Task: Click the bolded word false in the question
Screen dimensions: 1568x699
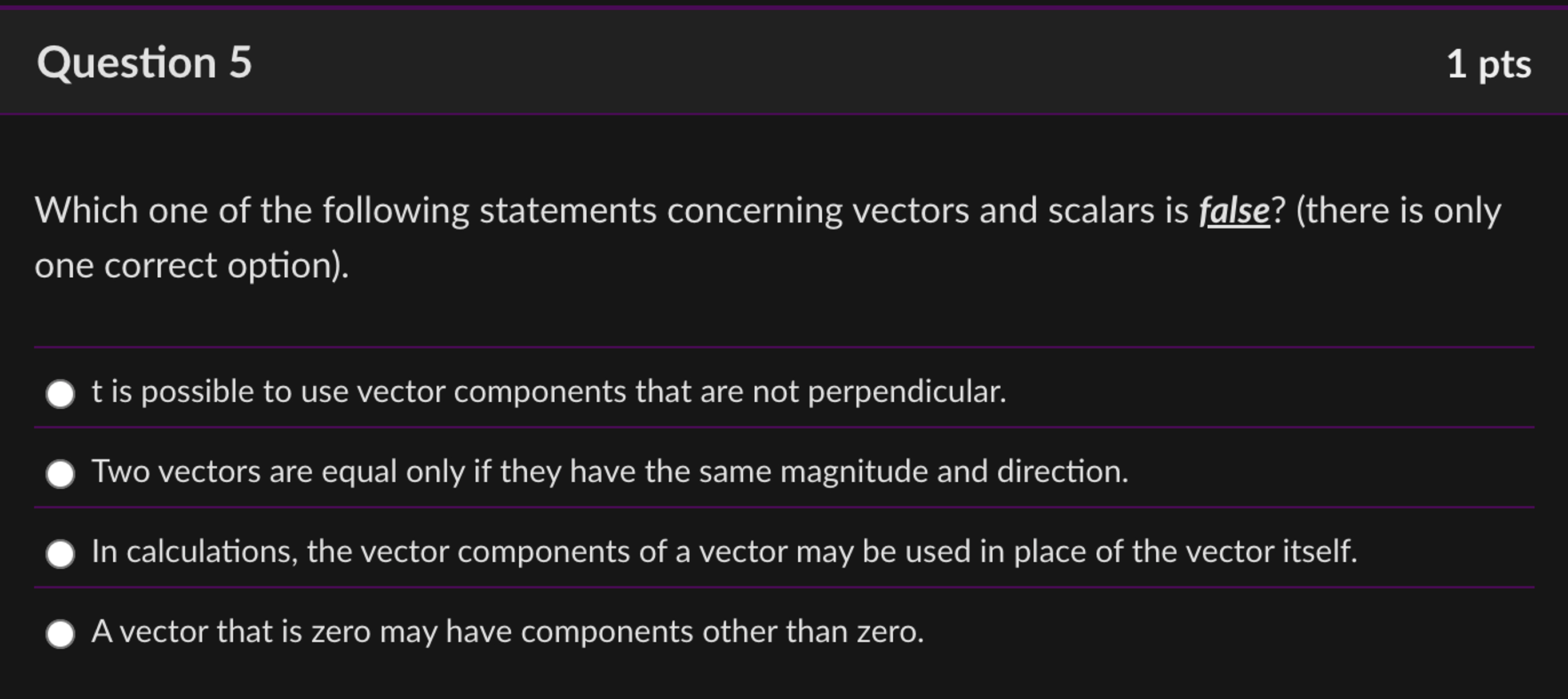Action: pos(1236,210)
